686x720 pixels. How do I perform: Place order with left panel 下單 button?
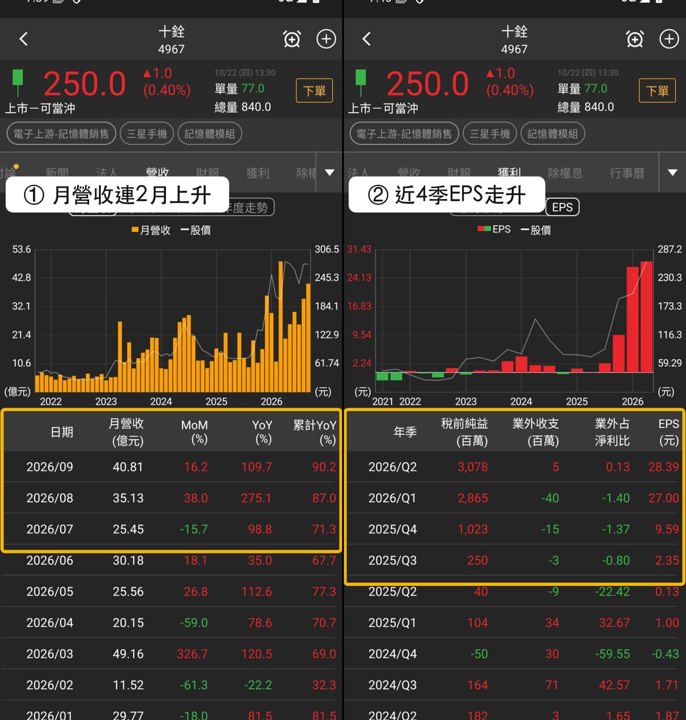coord(315,90)
